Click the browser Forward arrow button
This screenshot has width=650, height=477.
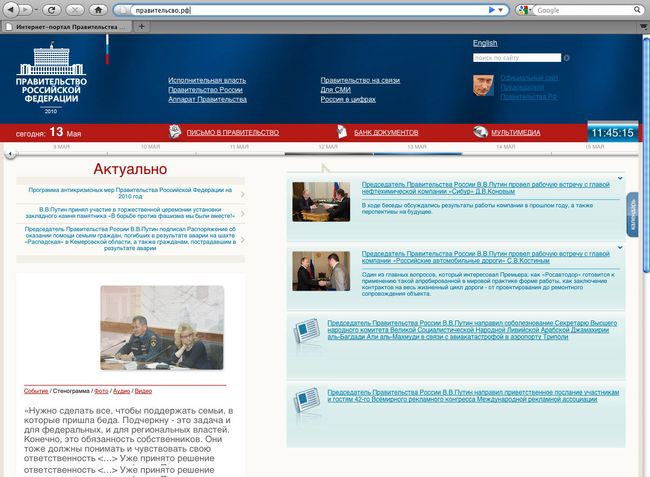26,10
